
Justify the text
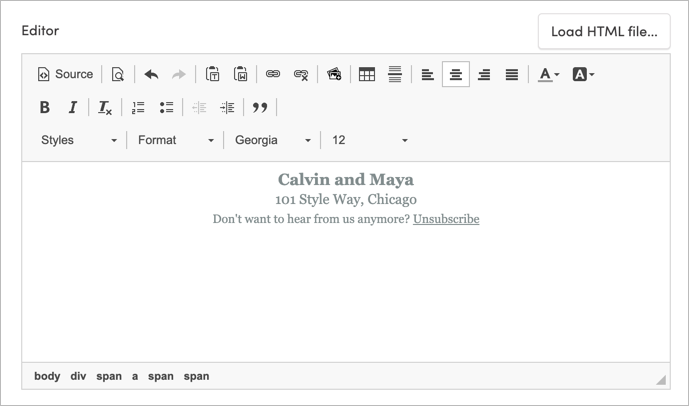pyautogui.click(x=512, y=74)
